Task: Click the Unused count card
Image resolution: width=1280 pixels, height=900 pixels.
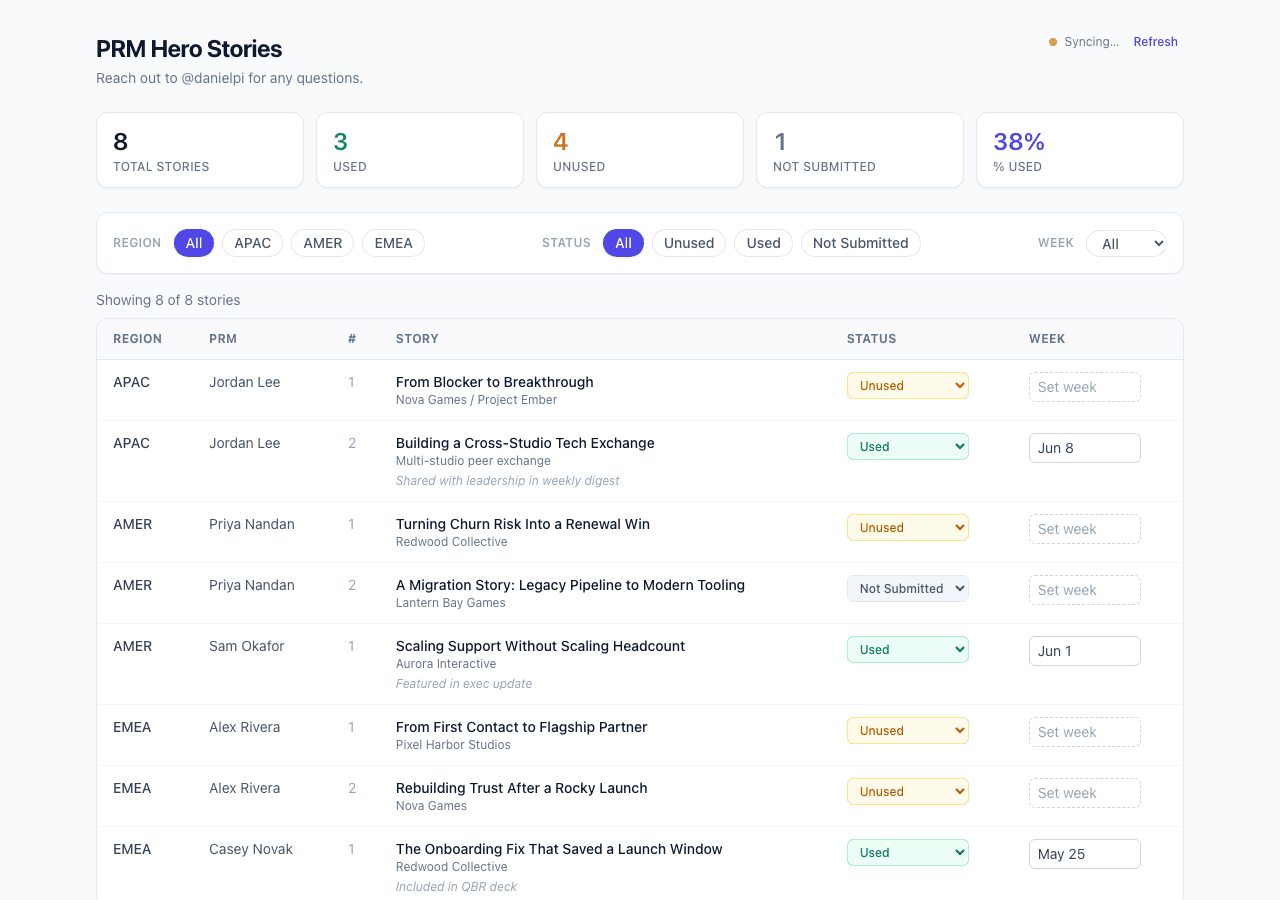Action: (x=640, y=150)
